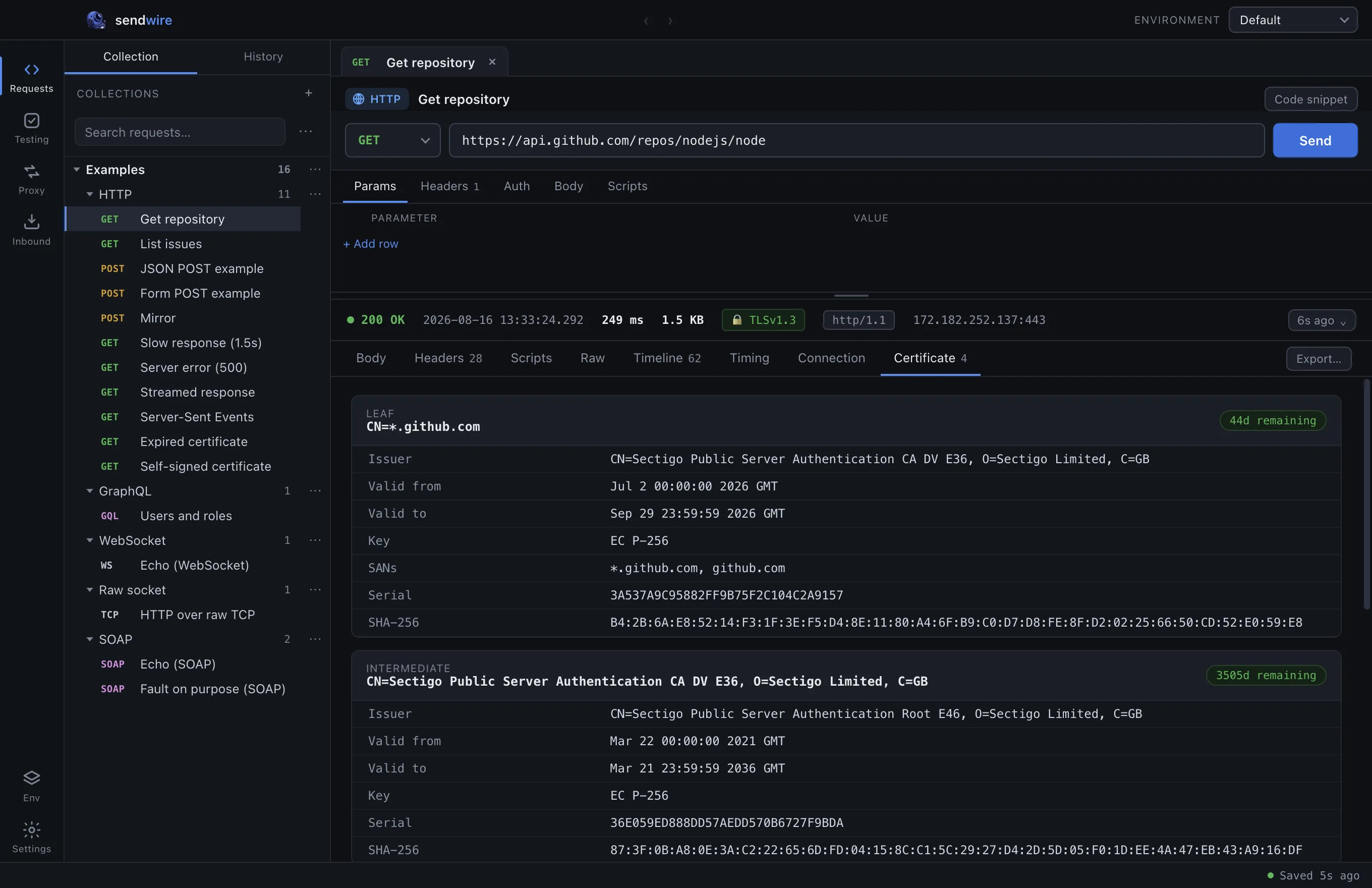Collapse the SOAP folder
The height and width of the screenshot is (888, 1372).
click(x=89, y=639)
